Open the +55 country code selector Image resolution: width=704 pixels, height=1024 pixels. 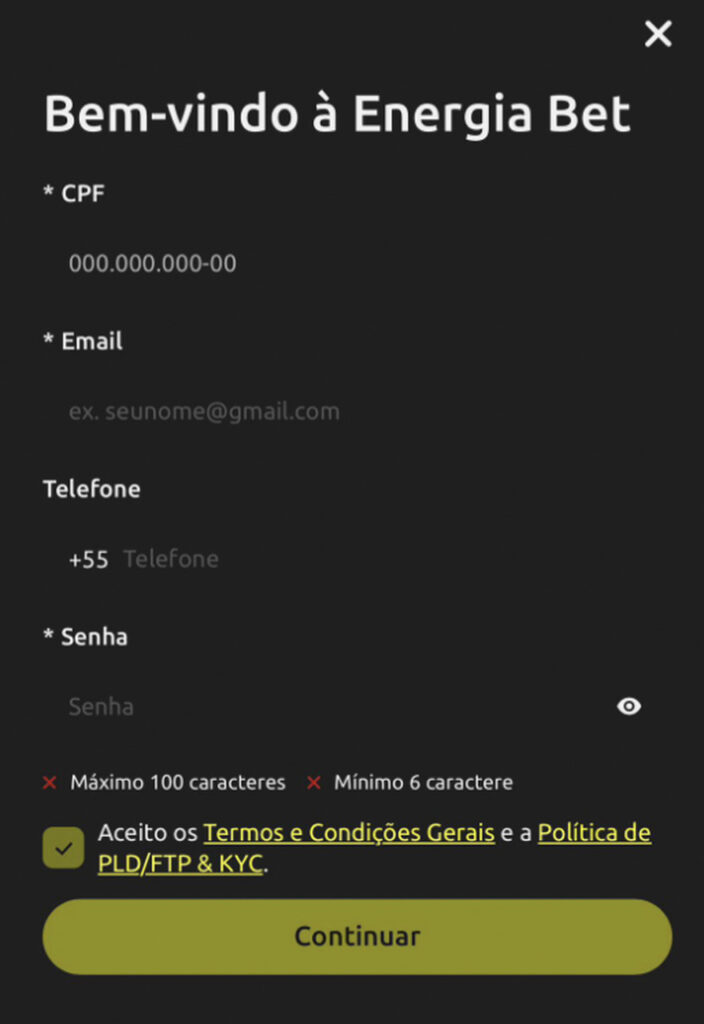click(88, 559)
